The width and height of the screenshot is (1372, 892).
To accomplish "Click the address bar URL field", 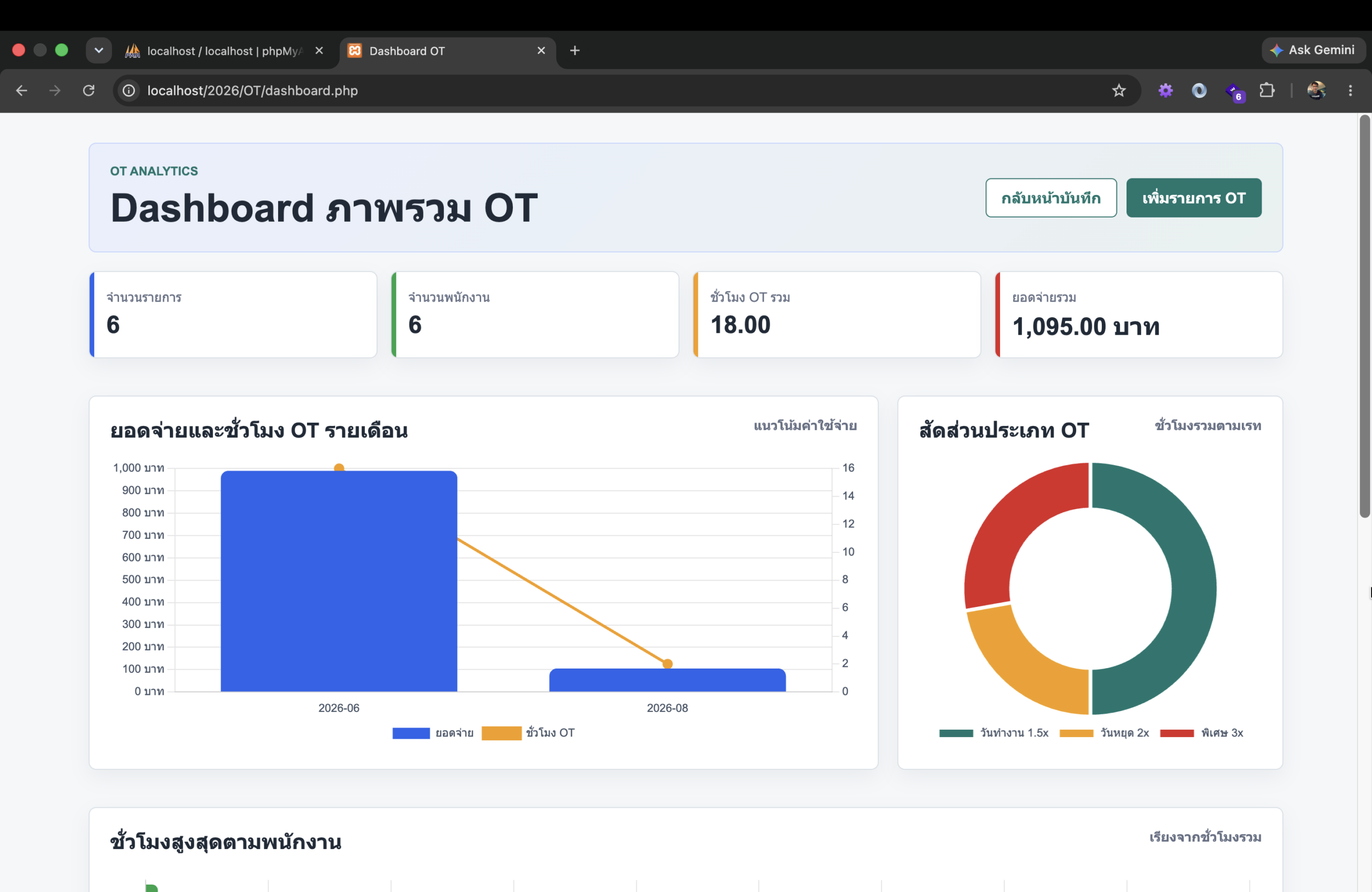I will [x=623, y=91].
